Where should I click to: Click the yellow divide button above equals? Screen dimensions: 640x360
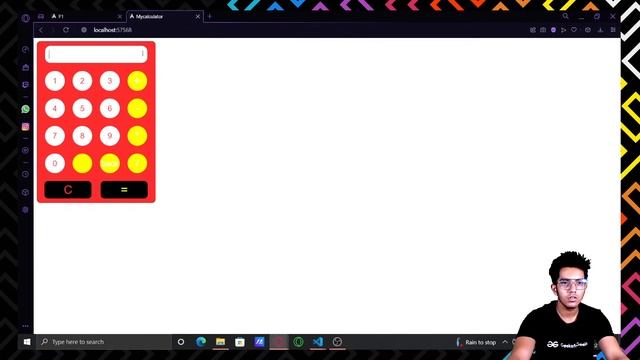point(137,163)
